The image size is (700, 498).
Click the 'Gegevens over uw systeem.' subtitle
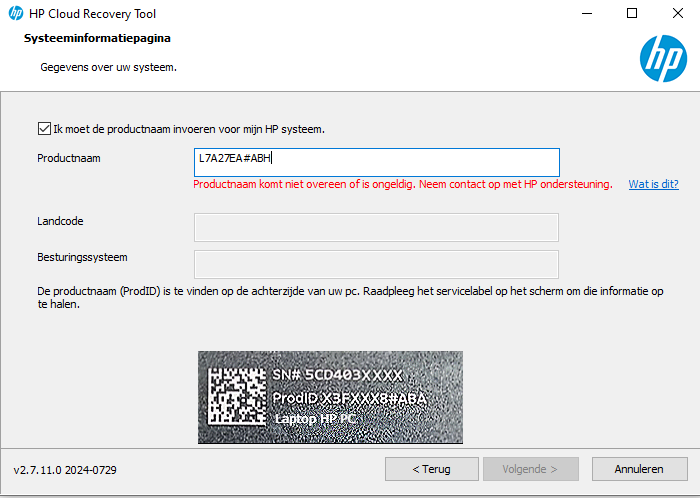(x=108, y=67)
